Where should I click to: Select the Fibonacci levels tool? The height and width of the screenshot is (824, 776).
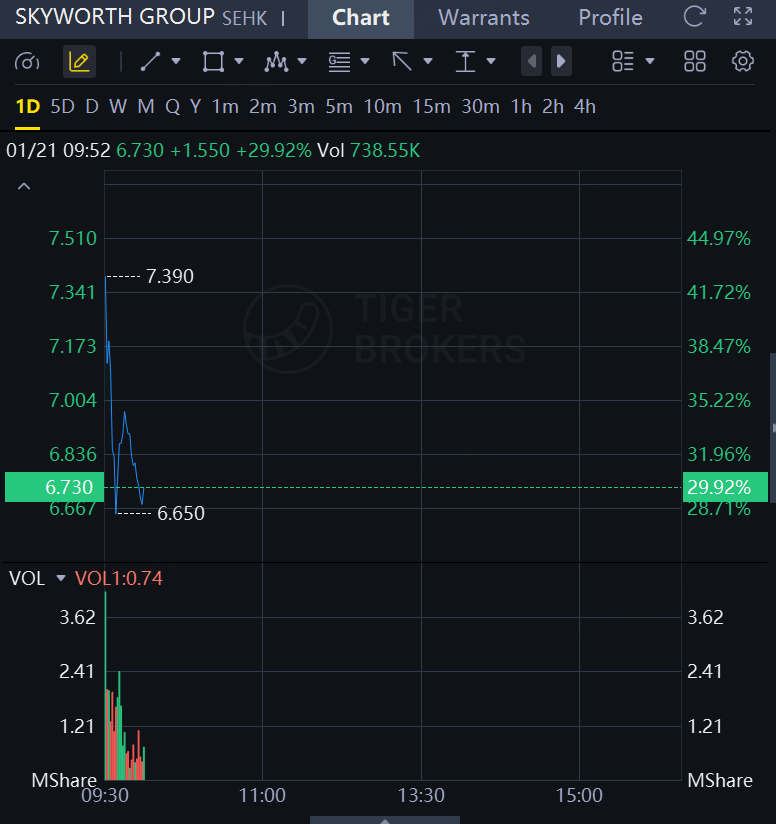pos(339,61)
